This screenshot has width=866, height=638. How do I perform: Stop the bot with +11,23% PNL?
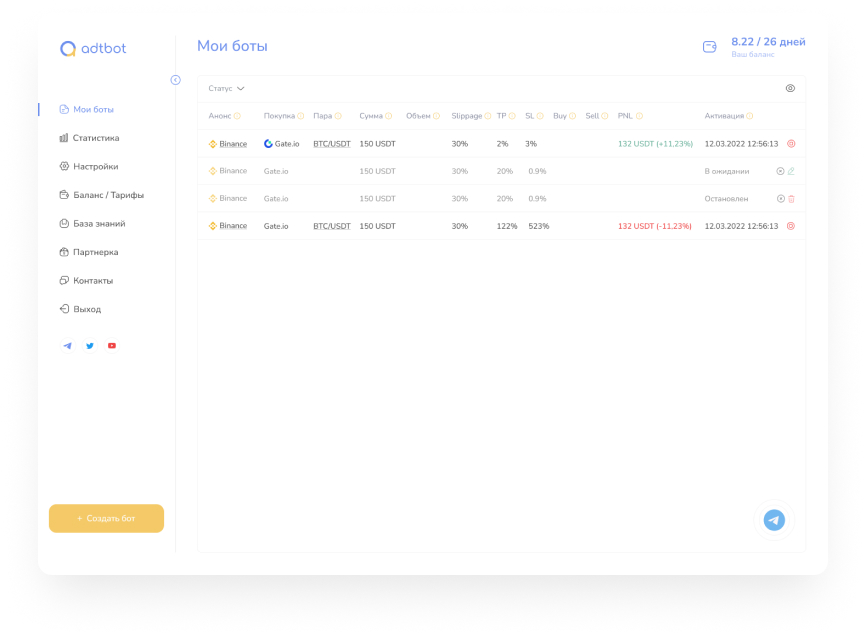pyautogui.click(x=791, y=144)
